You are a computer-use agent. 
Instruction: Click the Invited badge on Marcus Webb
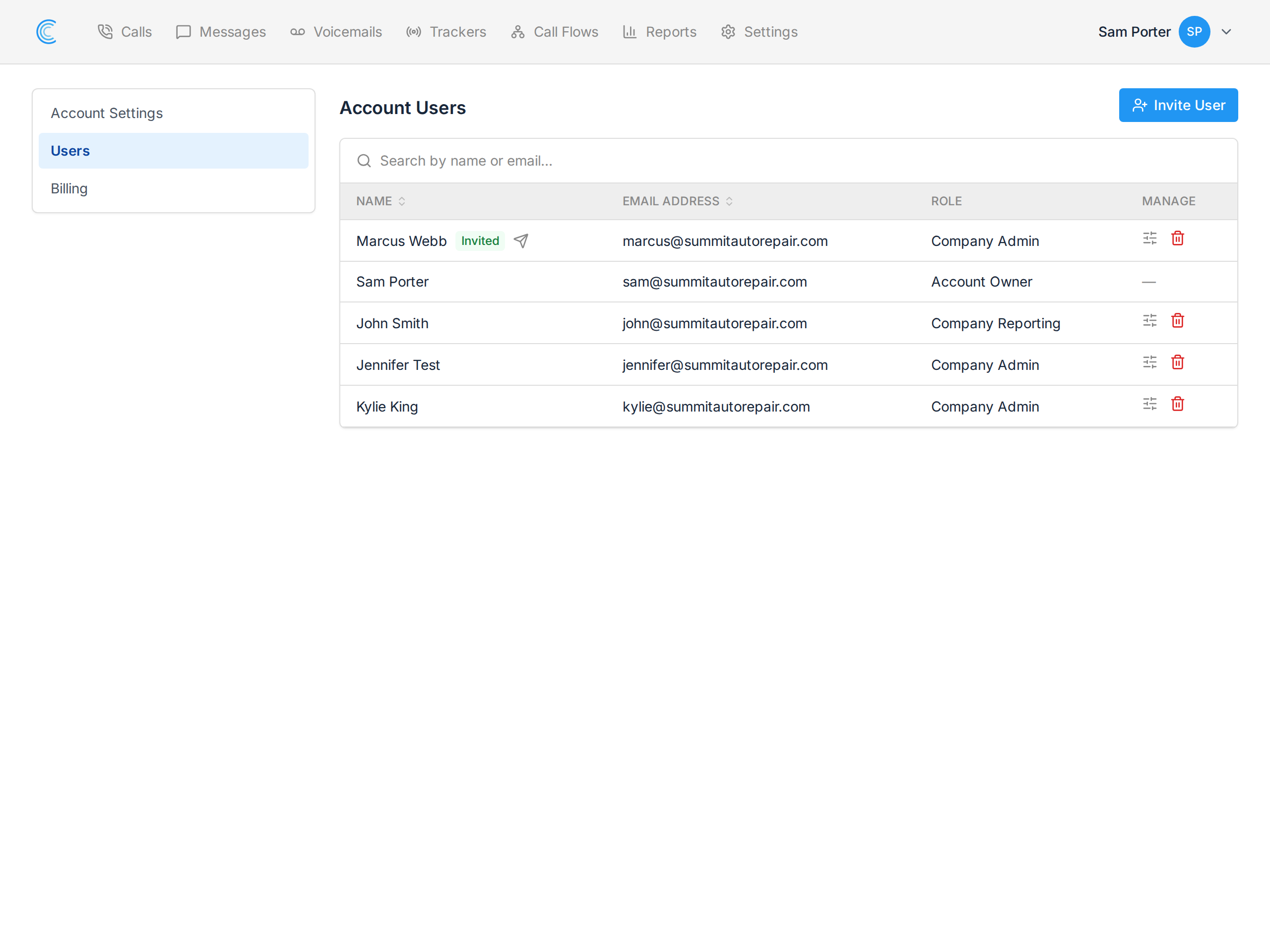pos(480,241)
